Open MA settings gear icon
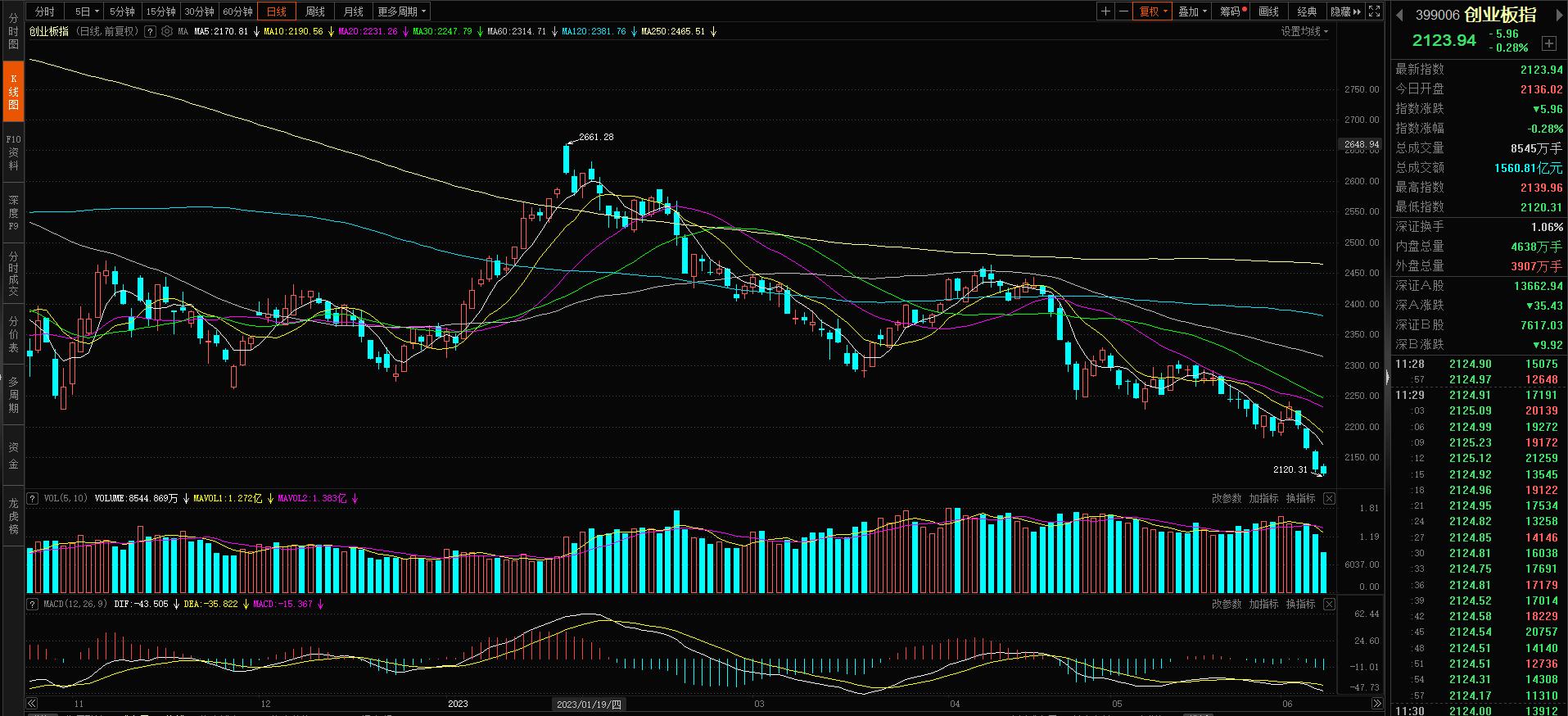Image resolution: width=1568 pixels, height=716 pixels. tap(167, 32)
